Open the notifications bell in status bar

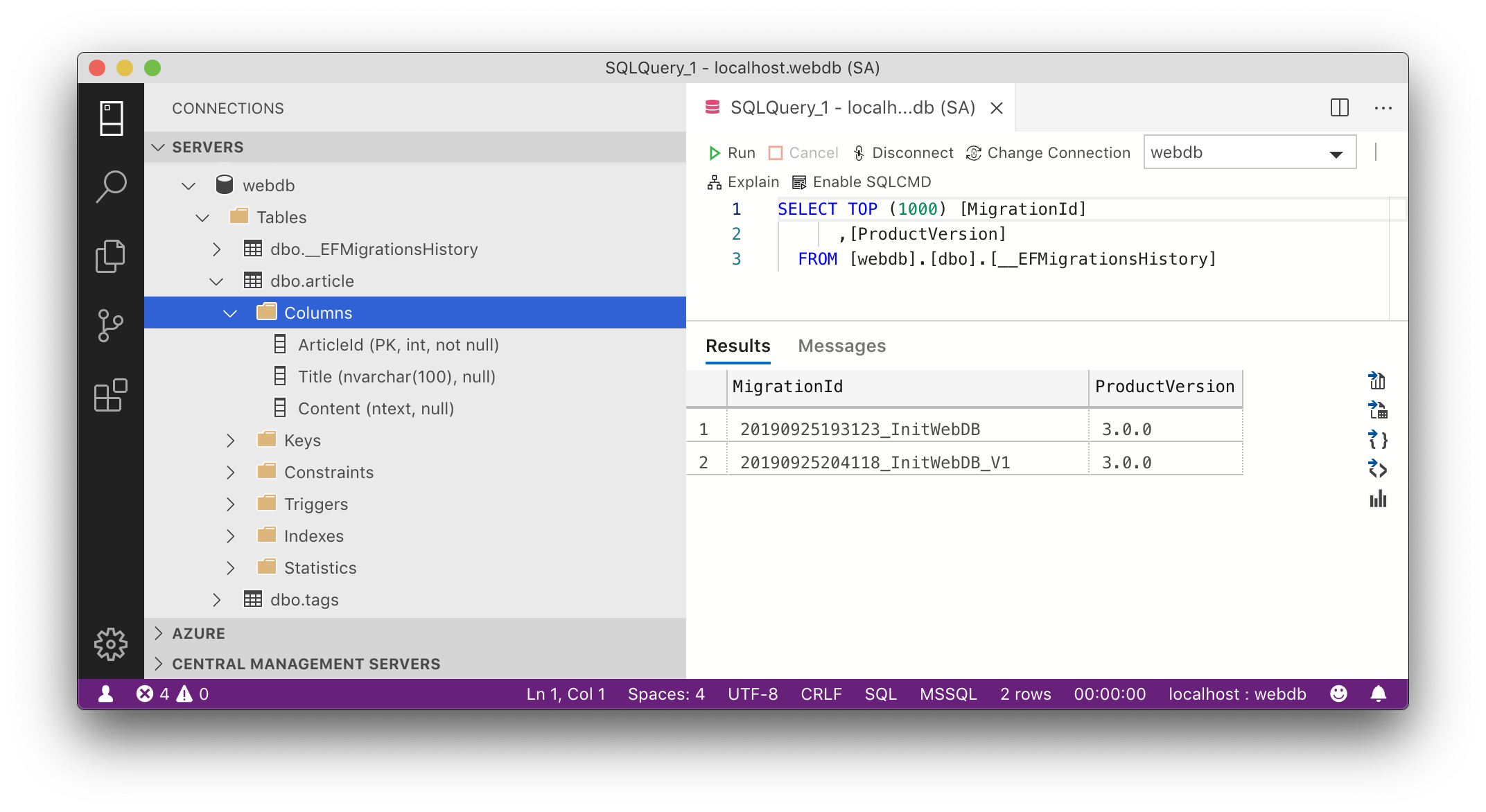click(1379, 694)
